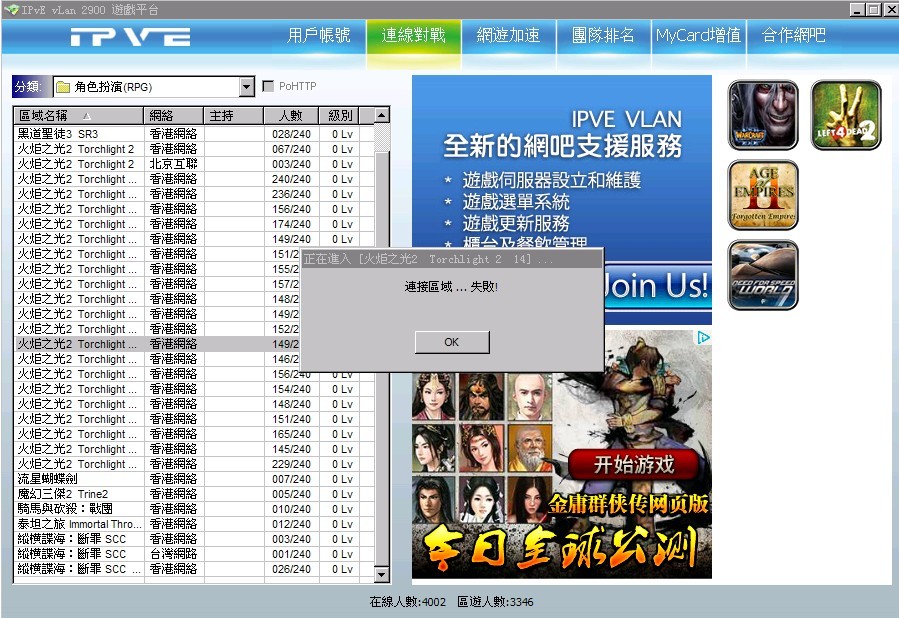Open Need for Speed World icon

[763, 275]
